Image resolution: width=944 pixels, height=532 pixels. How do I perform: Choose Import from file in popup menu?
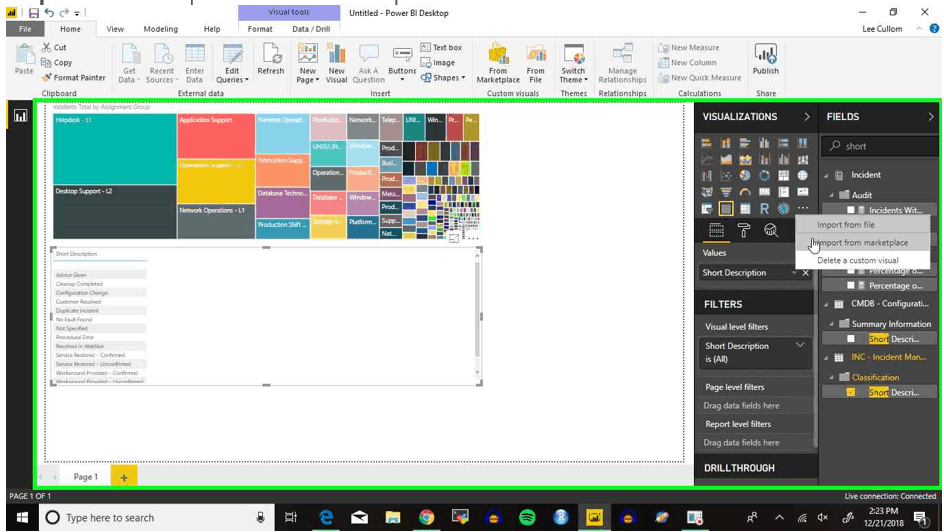863,224
